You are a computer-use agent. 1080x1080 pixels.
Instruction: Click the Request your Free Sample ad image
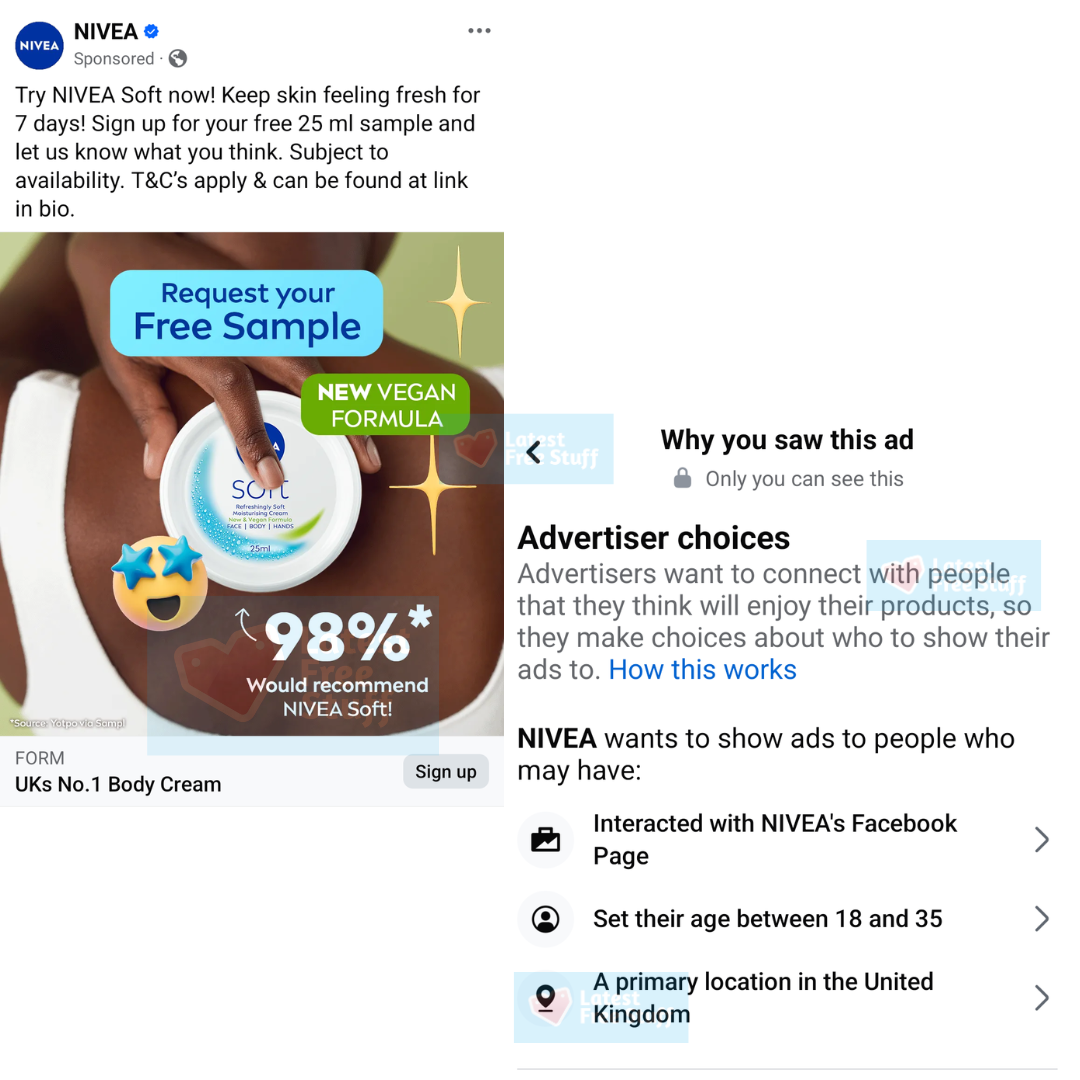tap(252, 484)
